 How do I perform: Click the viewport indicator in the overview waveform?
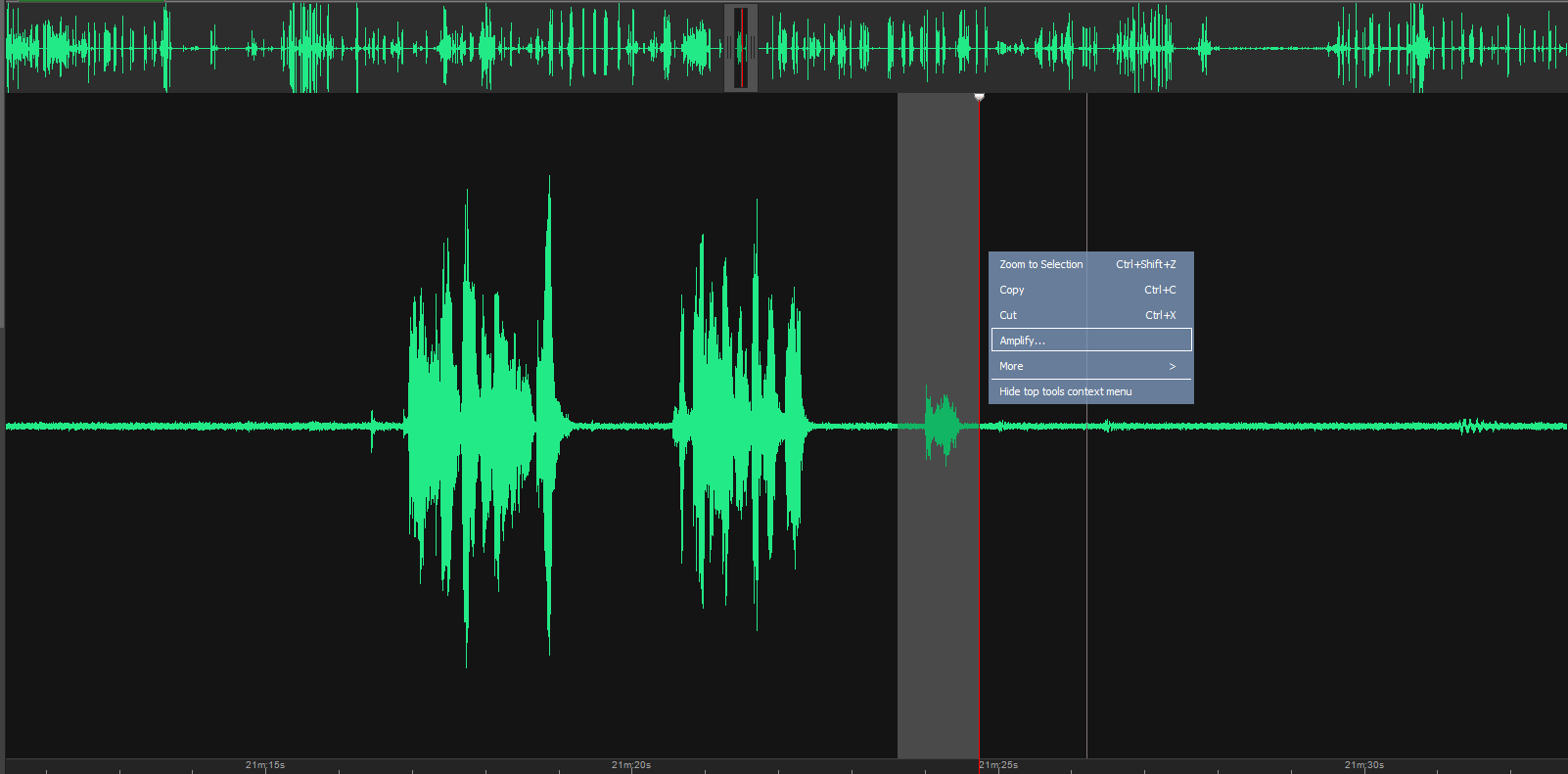pyautogui.click(x=741, y=48)
